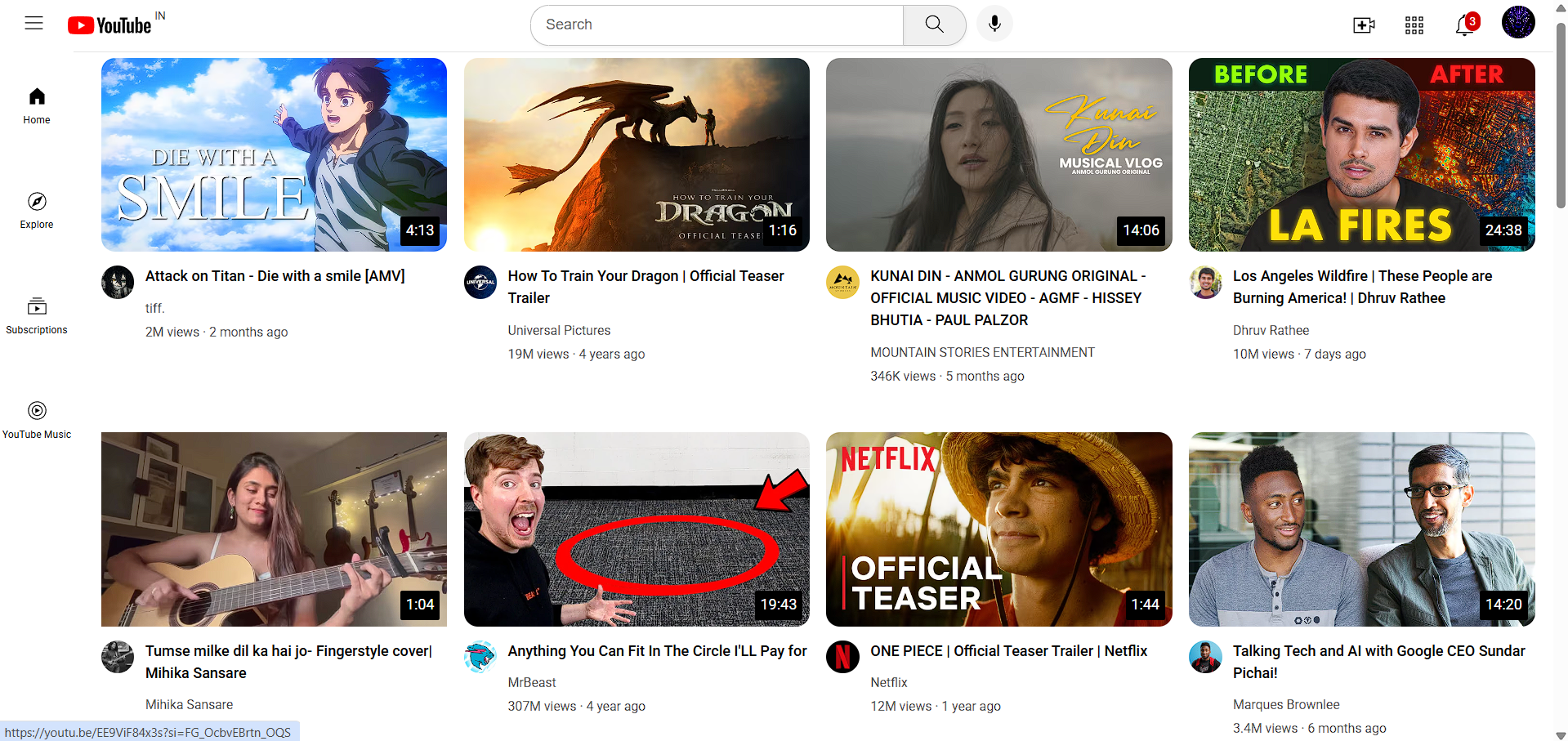Viewport: 1568px width, 741px height.
Task: Open title 'KUNAI DIN - ANMOL GURUNG ORIGINAL'
Action: [1008, 298]
